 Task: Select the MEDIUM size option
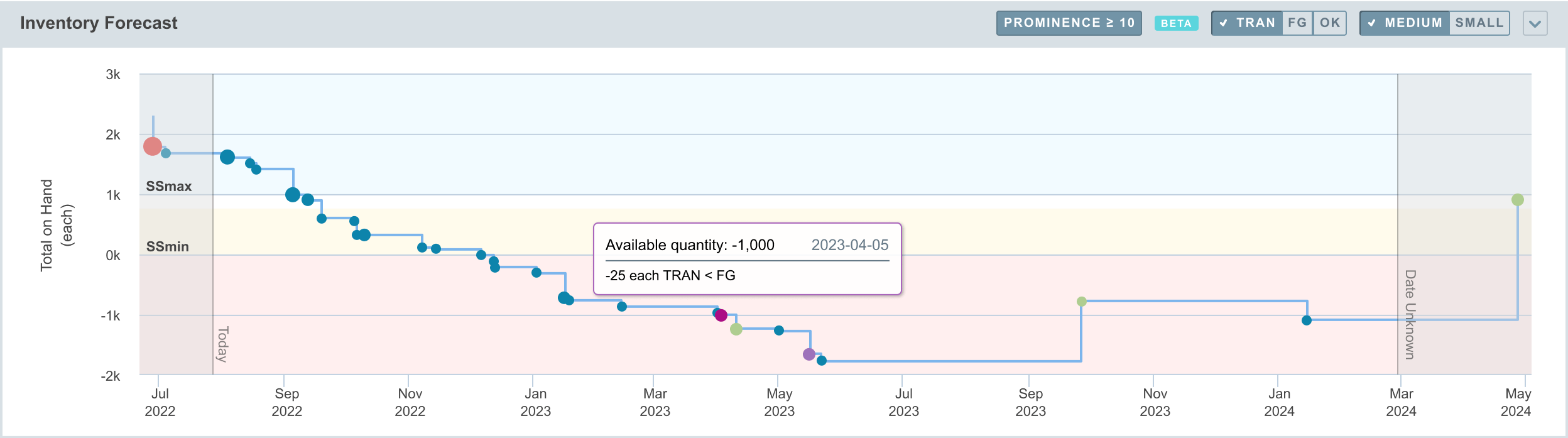(x=1405, y=23)
